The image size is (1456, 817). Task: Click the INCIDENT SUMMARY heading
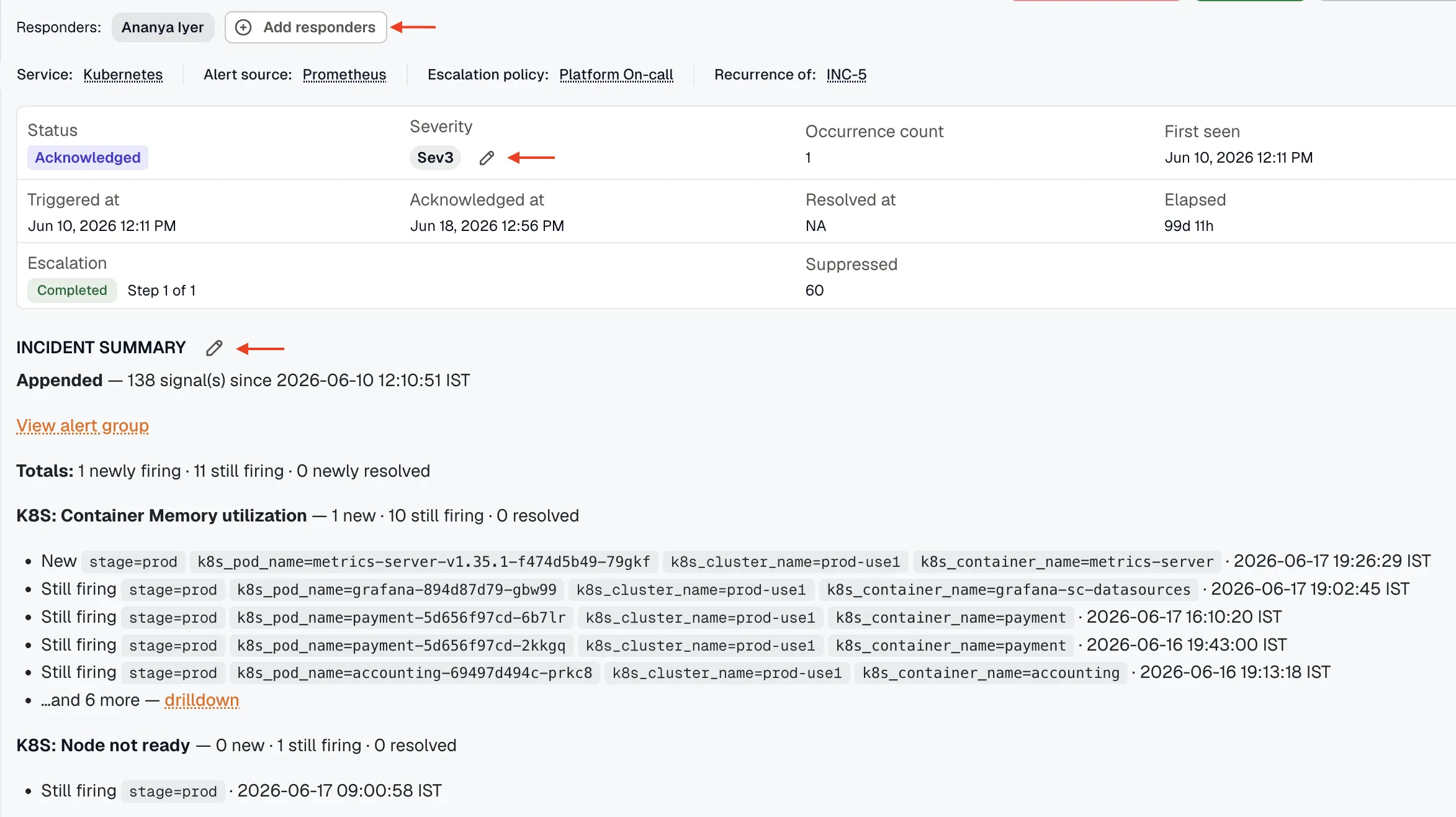pos(101,348)
